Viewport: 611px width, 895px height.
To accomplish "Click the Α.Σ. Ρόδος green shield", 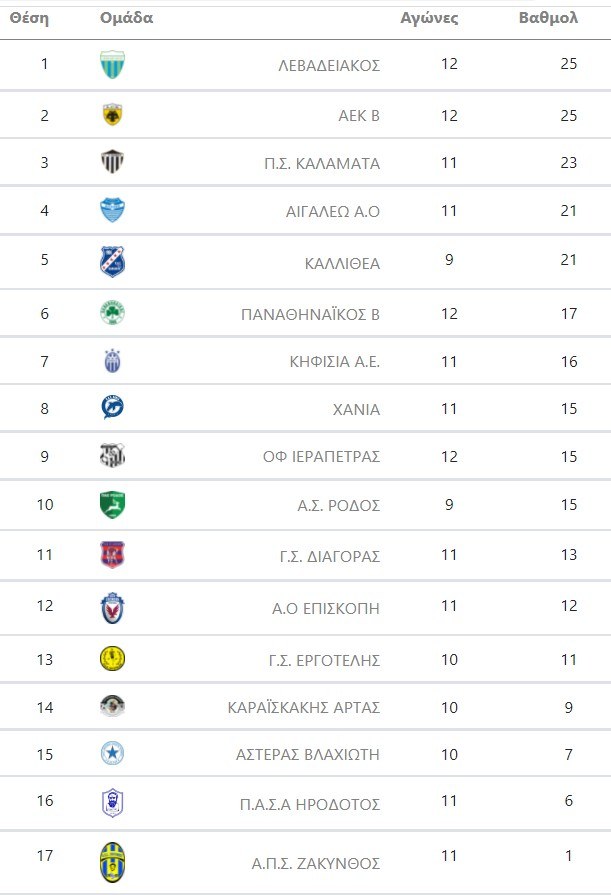I will pos(113,505).
